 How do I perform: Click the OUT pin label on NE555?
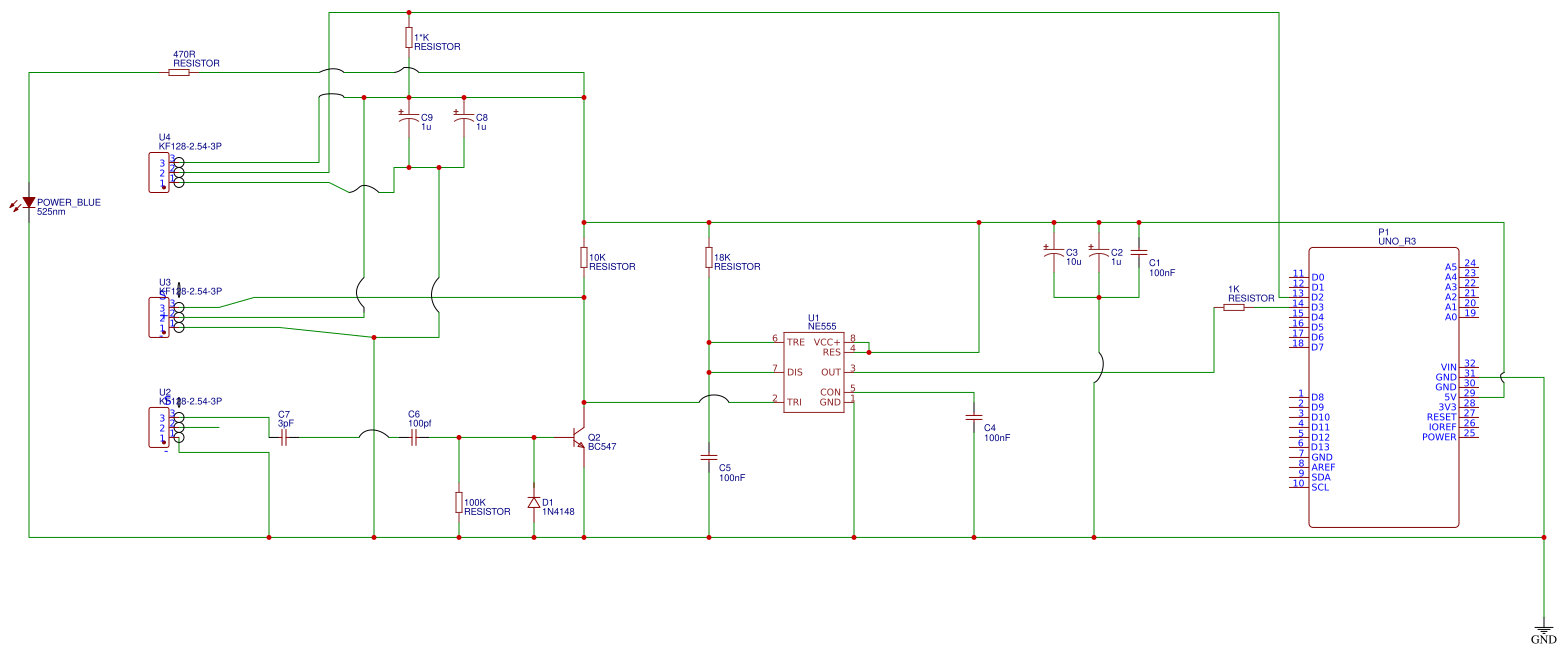pos(832,372)
